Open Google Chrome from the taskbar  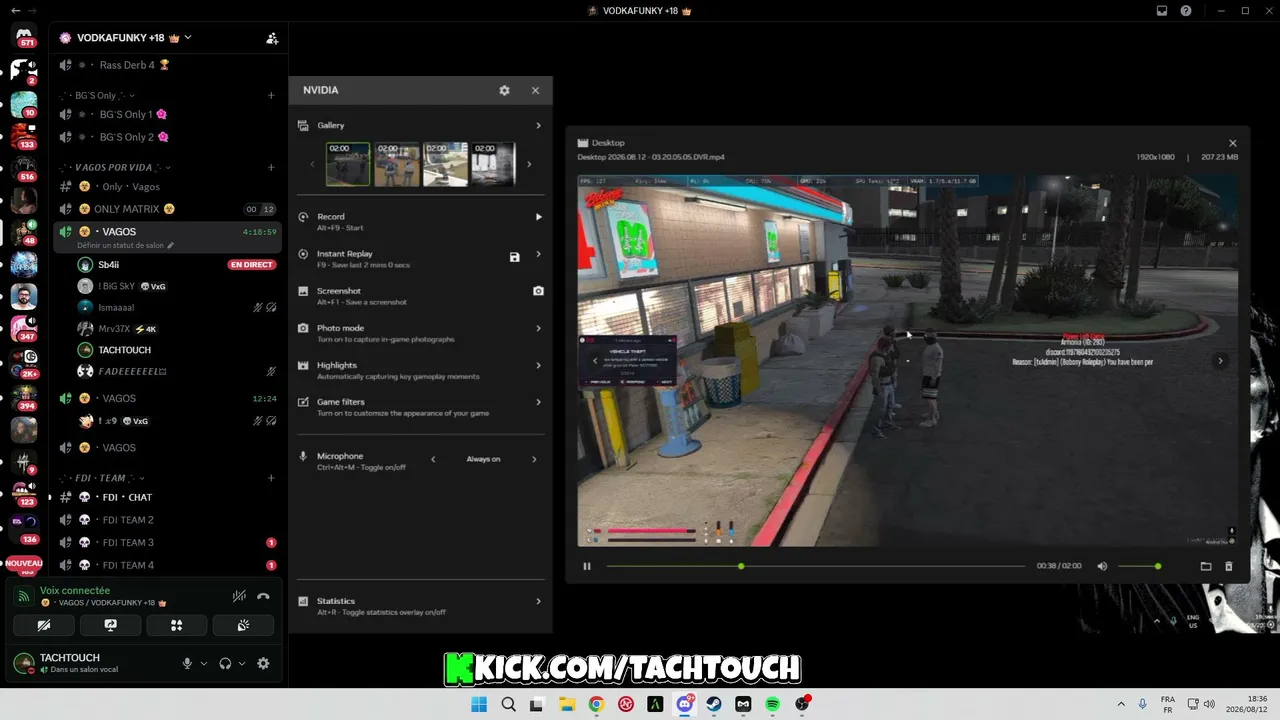tap(596, 704)
